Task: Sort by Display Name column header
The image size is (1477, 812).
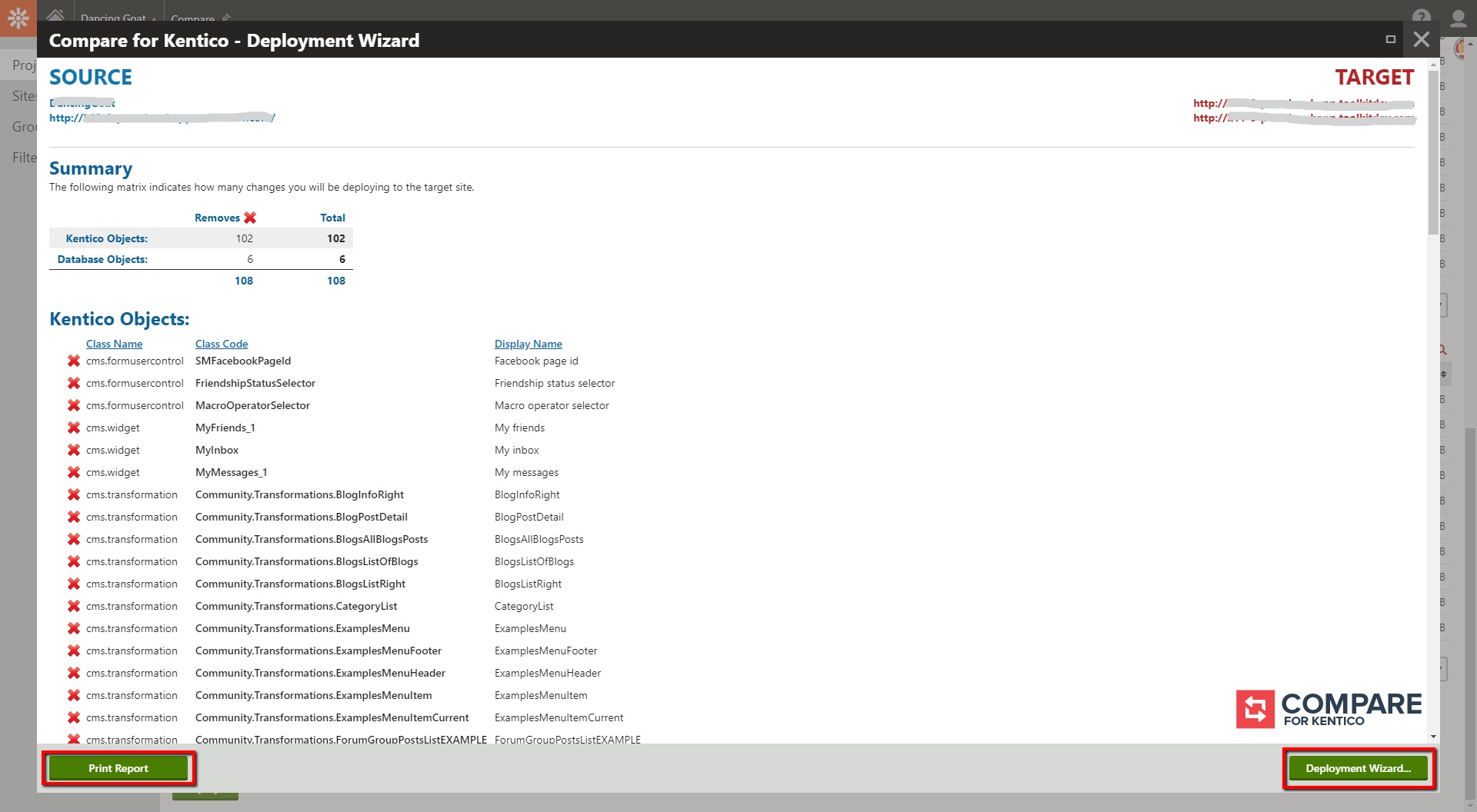Action: (528, 344)
